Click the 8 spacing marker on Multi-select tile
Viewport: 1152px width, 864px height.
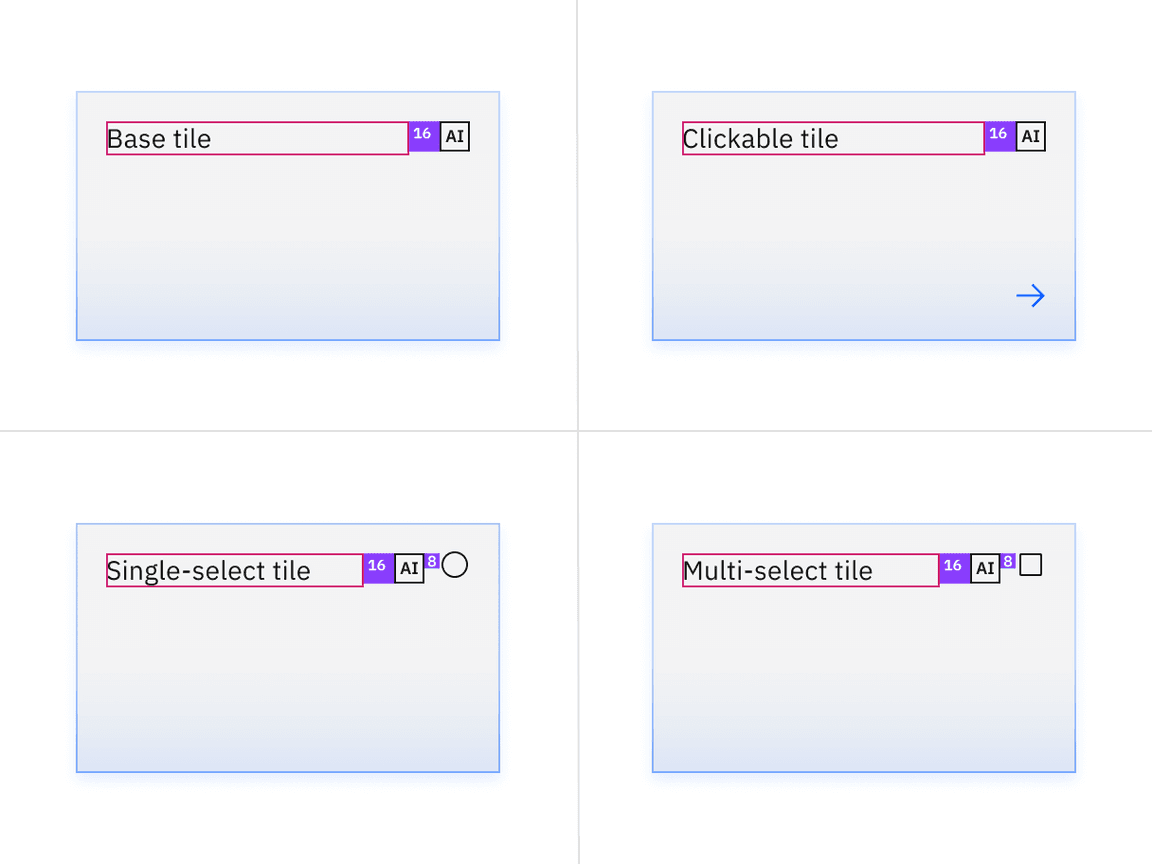1008,561
